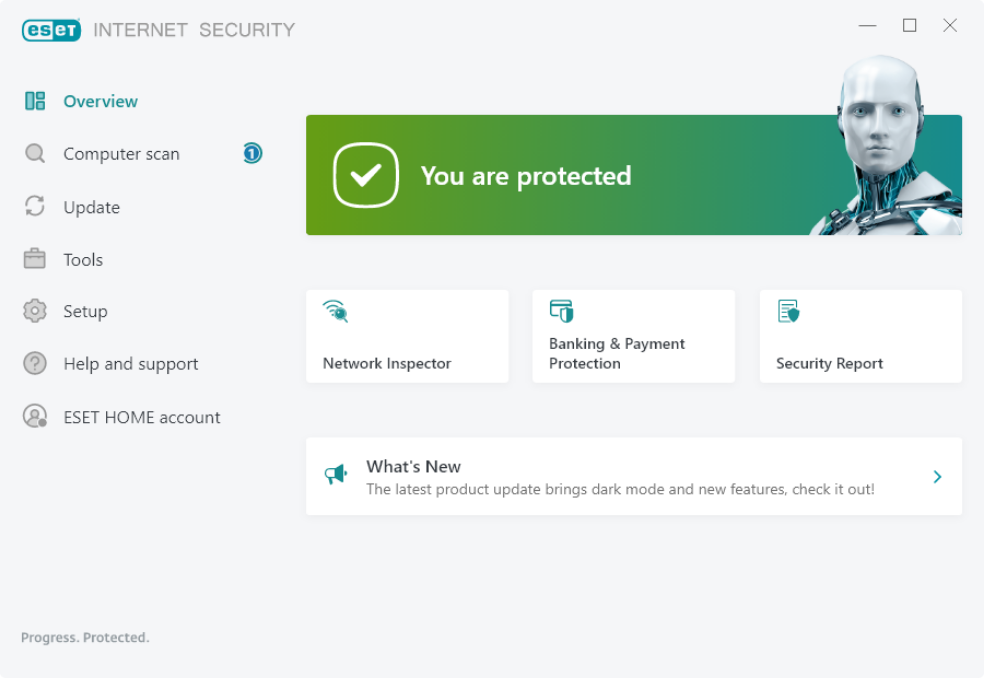
Task: Click the dark mode update description text
Action: [620, 489]
